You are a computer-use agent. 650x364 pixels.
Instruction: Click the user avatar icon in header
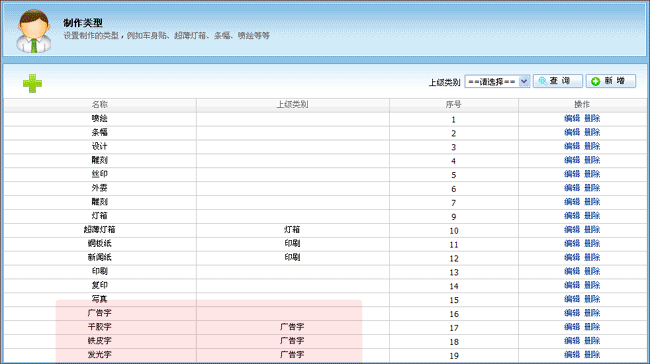pyautogui.click(x=34, y=31)
